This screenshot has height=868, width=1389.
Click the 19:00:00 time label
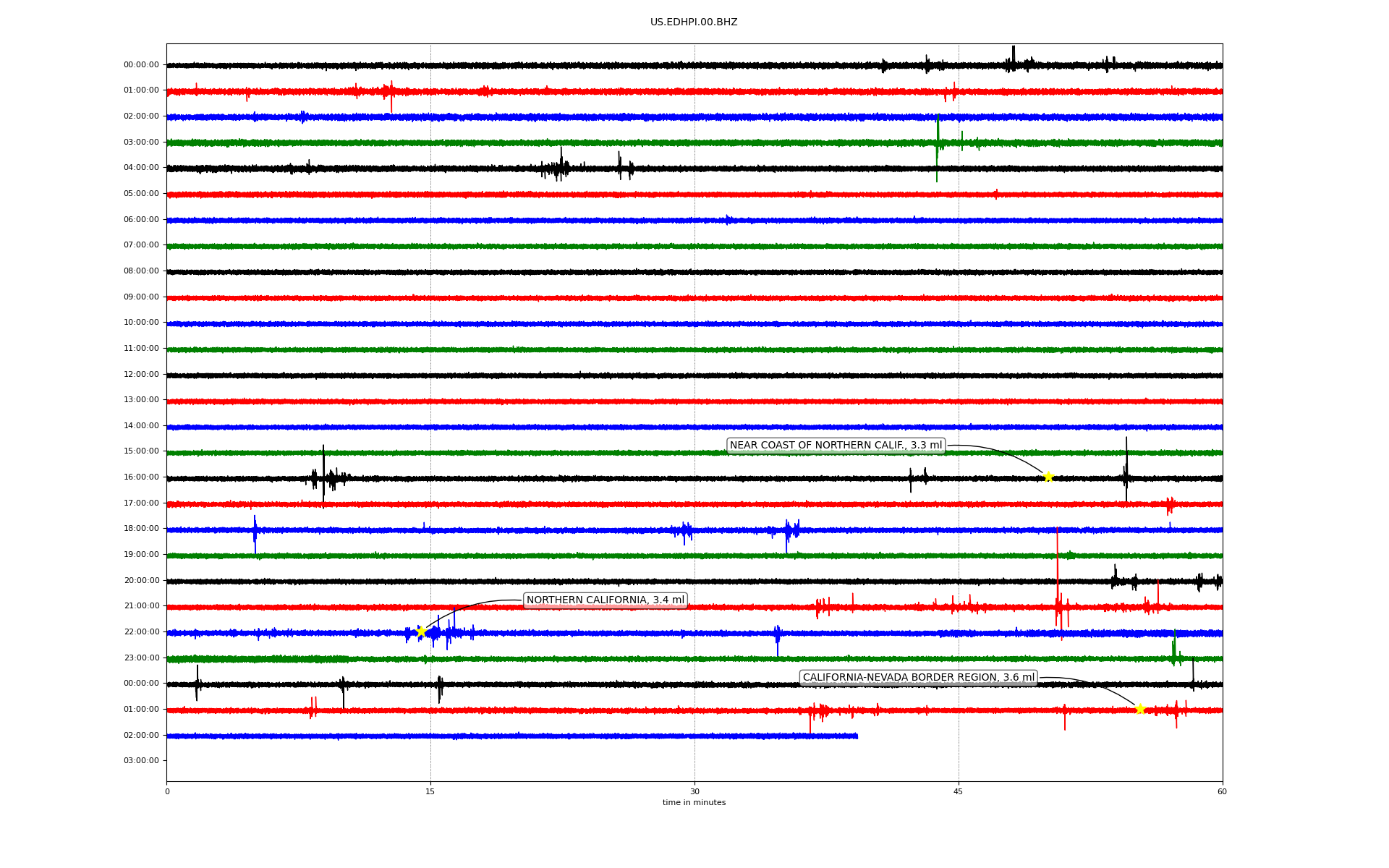141,555
